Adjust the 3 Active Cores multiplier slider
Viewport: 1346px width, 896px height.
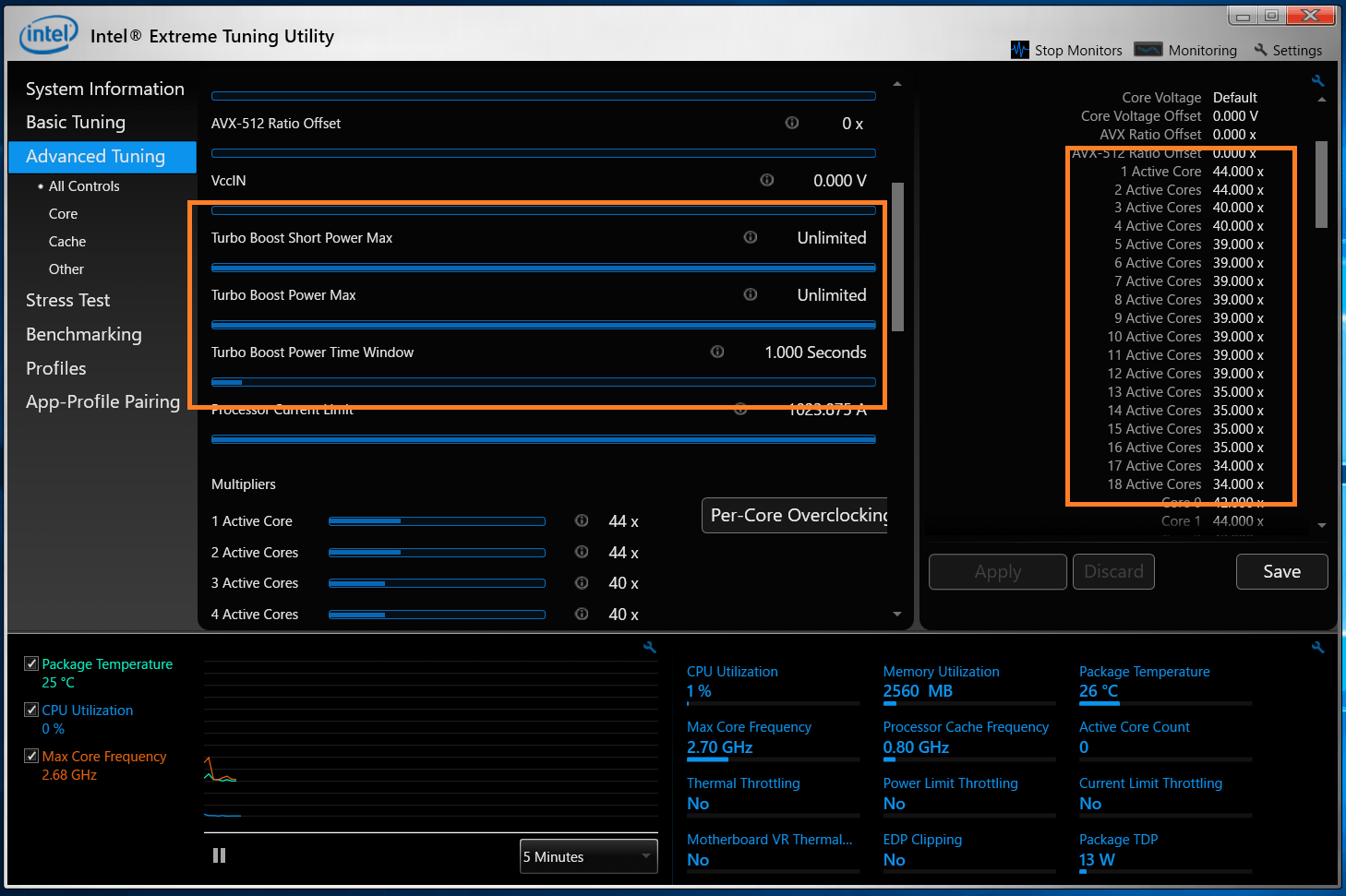437,583
